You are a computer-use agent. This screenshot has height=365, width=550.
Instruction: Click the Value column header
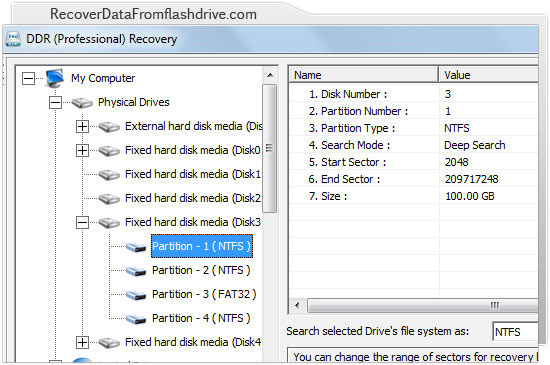tap(488, 75)
